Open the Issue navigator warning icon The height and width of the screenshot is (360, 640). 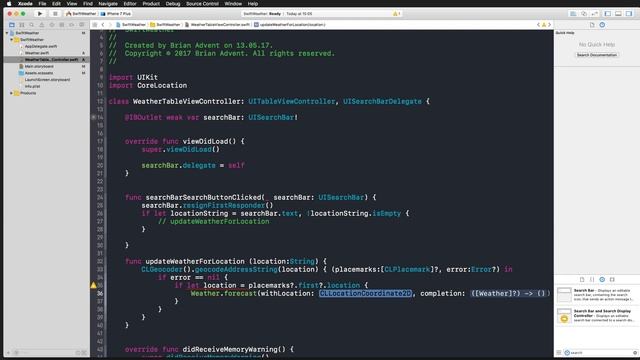point(42,25)
